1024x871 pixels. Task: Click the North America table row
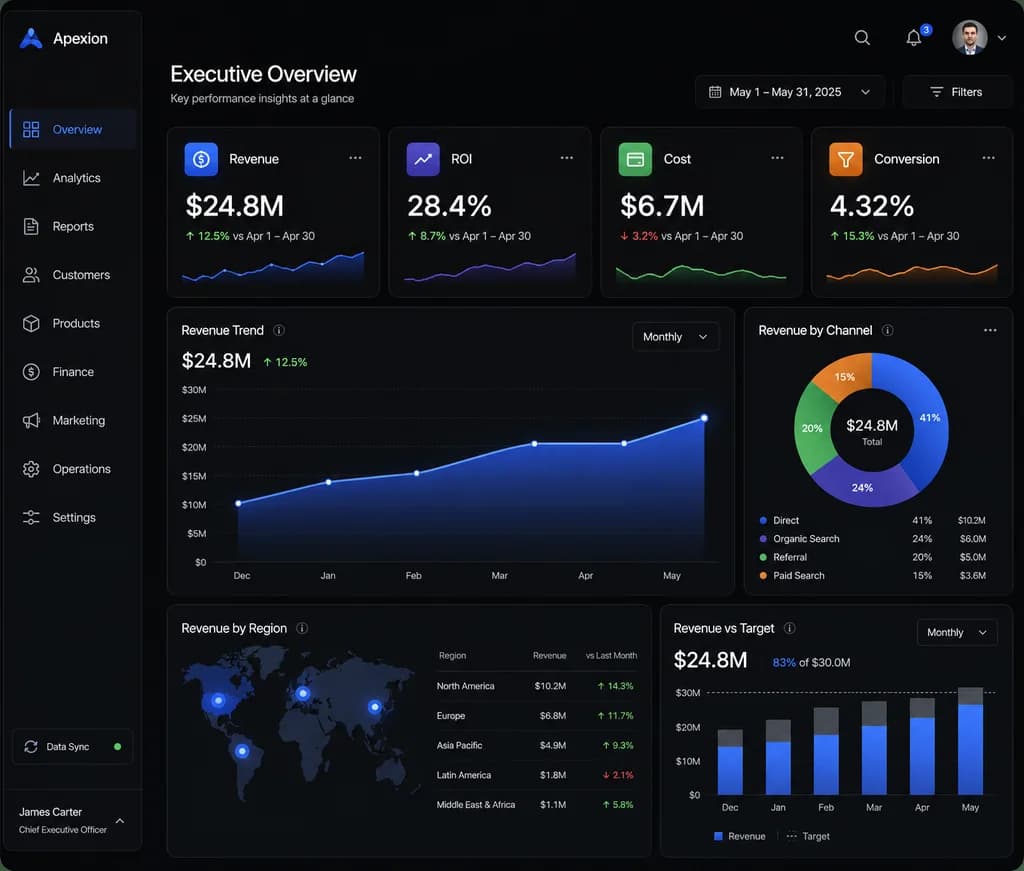click(x=536, y=686)
